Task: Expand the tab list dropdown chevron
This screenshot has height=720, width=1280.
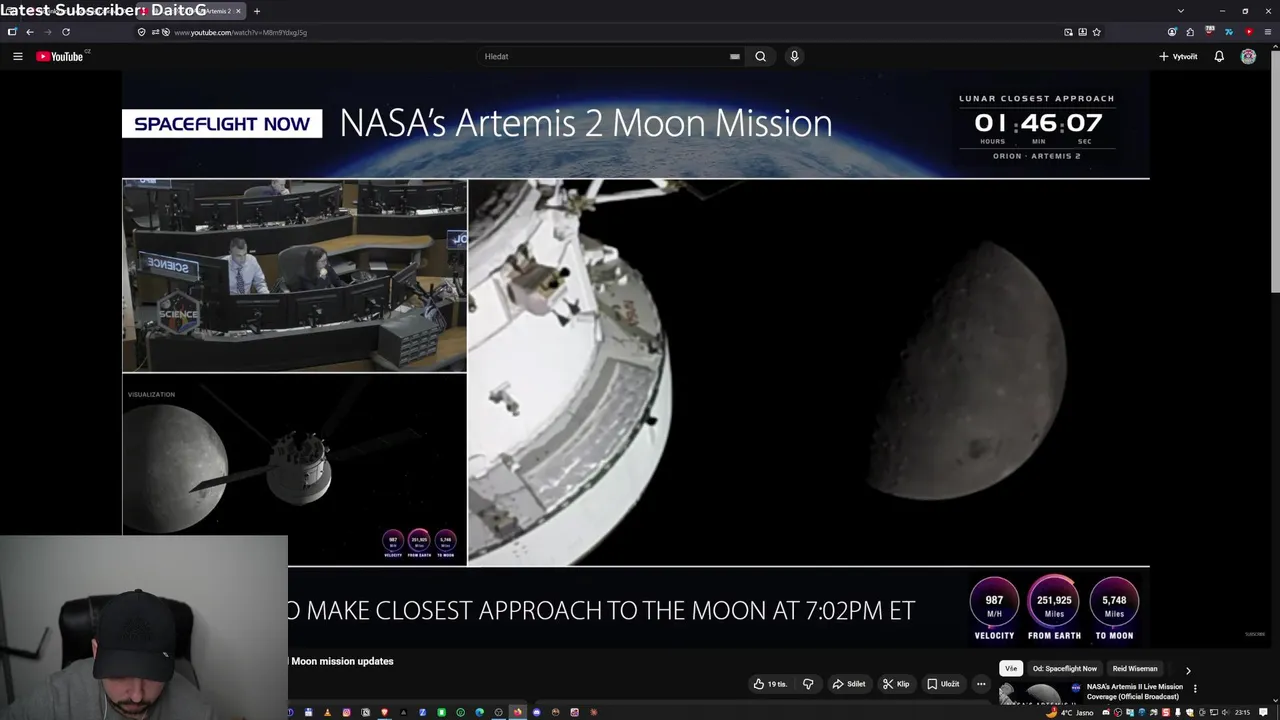Action: 1180,11
